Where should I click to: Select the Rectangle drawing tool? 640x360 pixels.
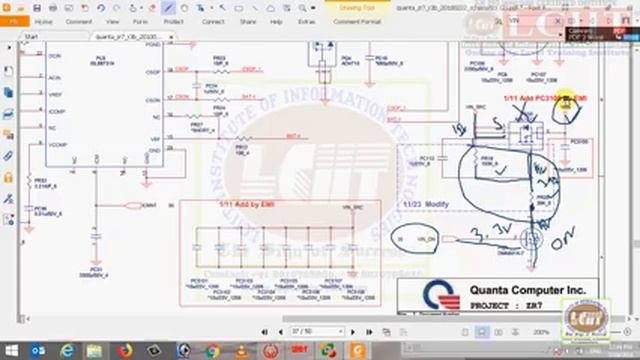(239, 8)
